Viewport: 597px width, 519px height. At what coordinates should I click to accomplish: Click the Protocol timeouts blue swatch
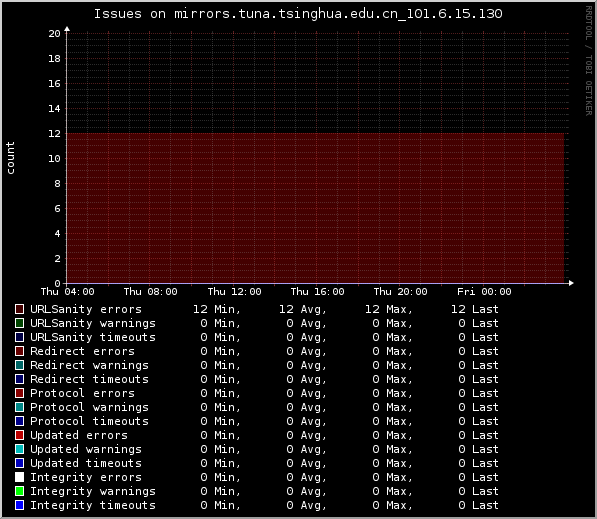[x=19, y=421]
